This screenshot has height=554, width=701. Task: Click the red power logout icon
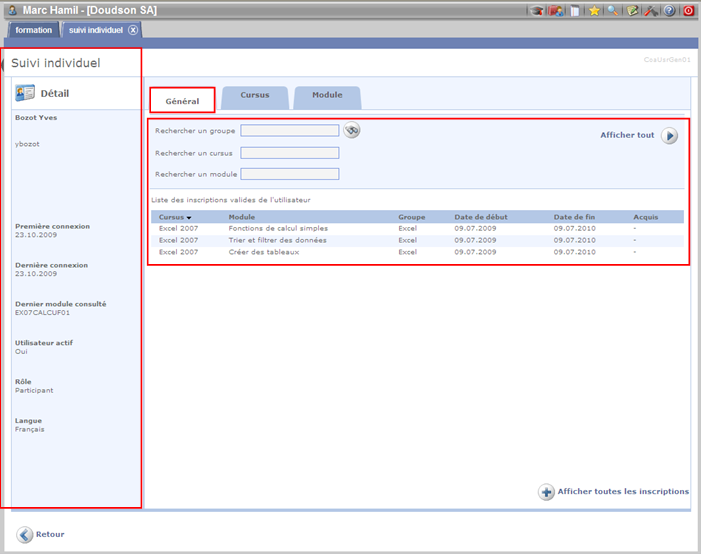(x=688, y=11)
